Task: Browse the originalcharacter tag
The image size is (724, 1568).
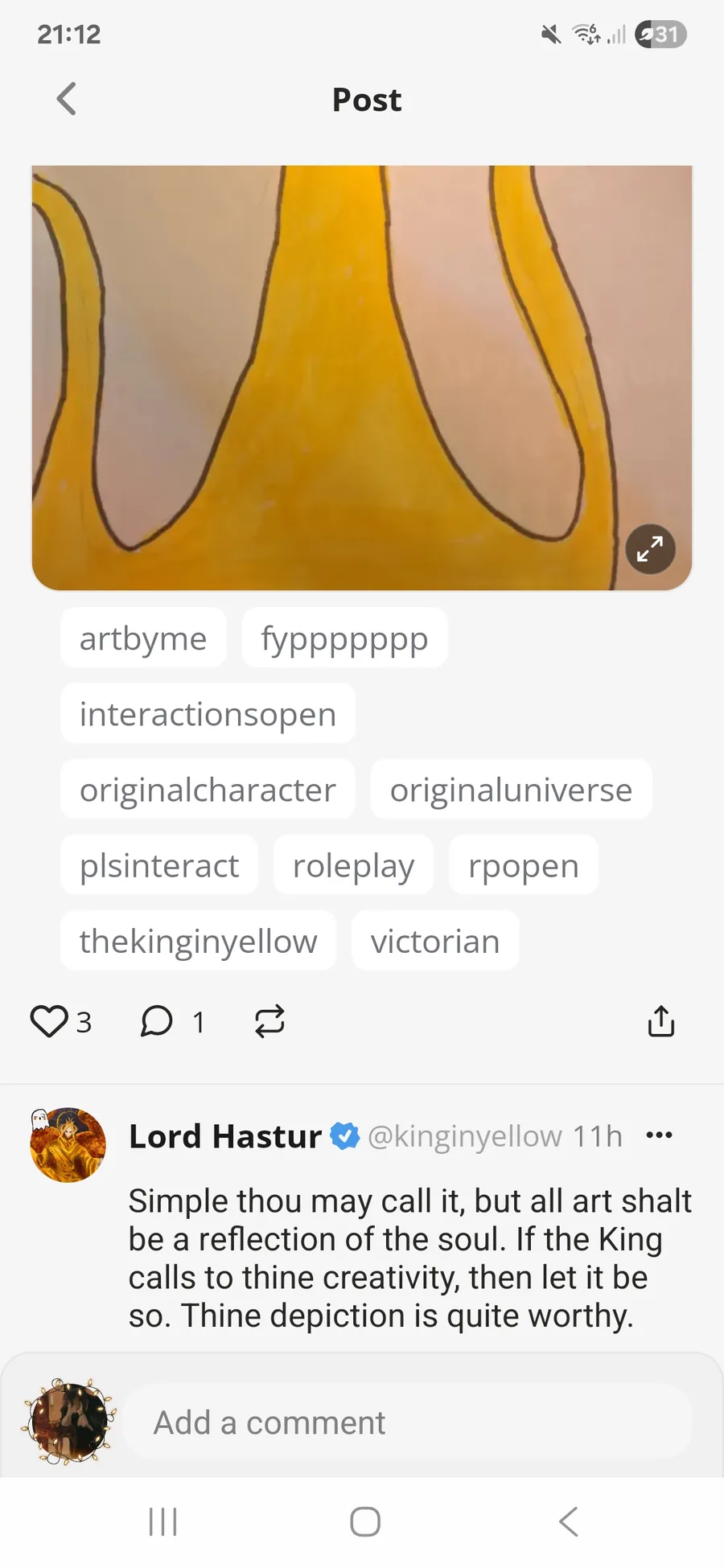Action: click(x=208, y=790)
